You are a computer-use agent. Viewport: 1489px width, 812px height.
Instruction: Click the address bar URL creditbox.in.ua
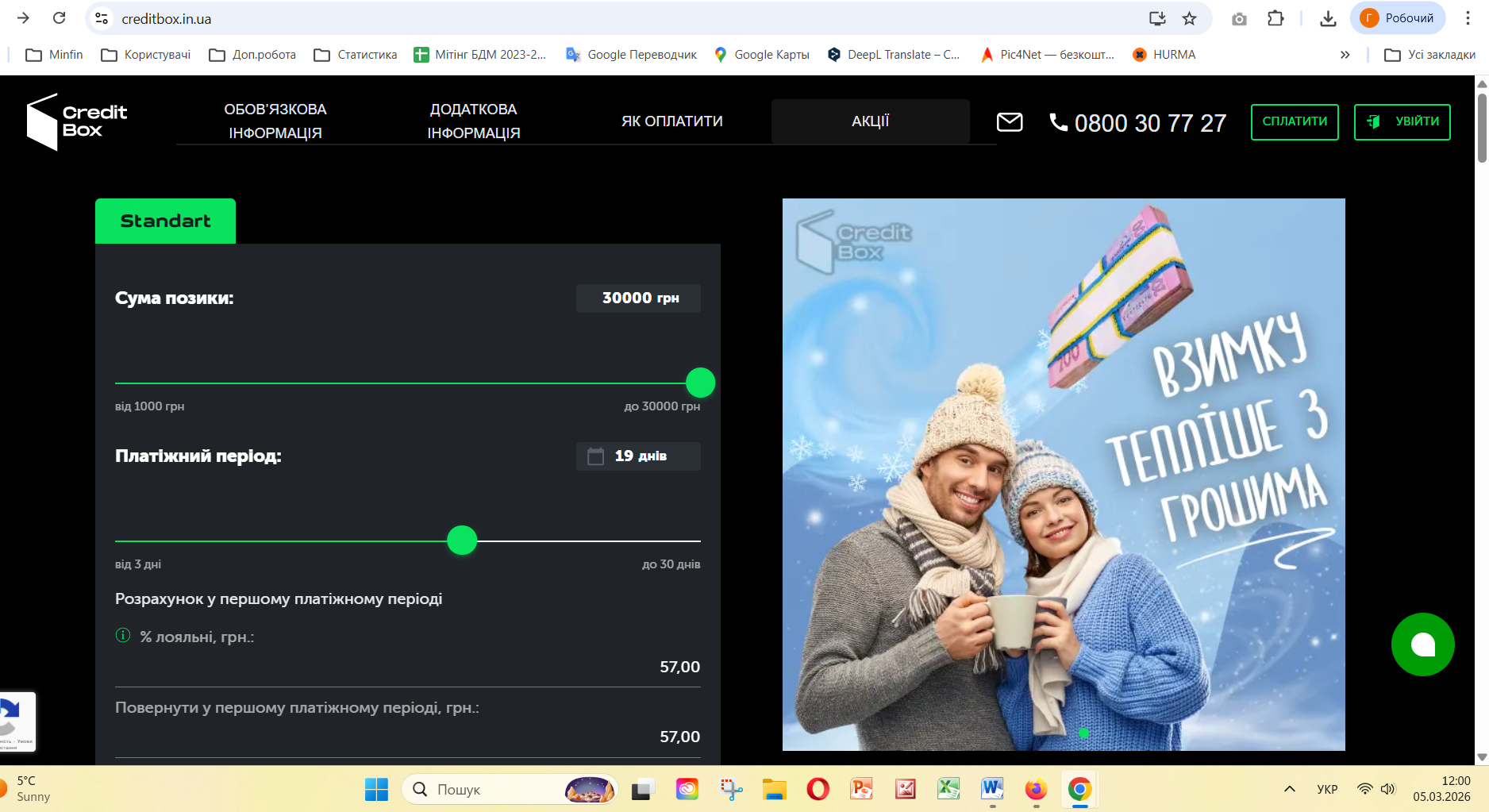click(x=167, y=19)
